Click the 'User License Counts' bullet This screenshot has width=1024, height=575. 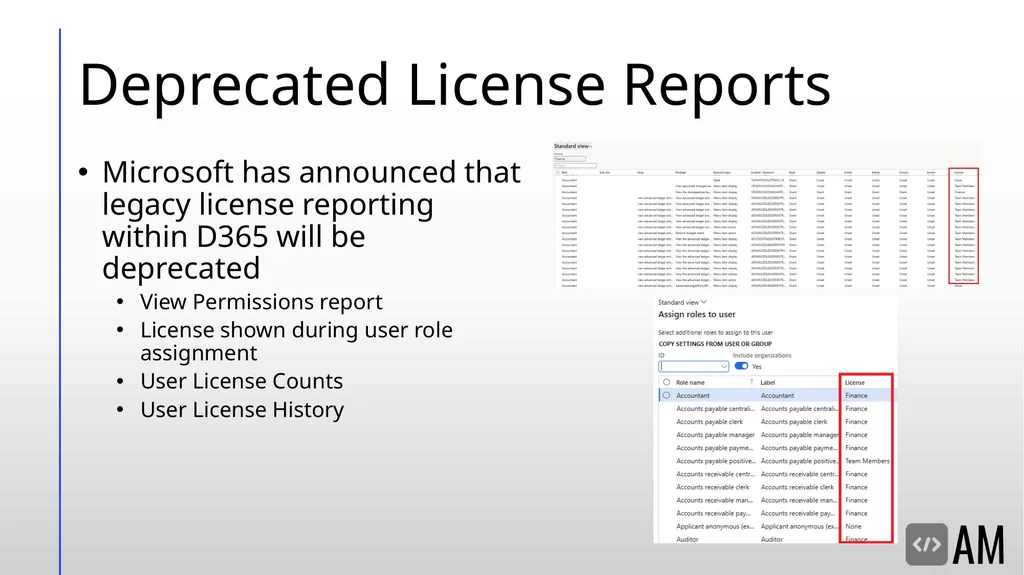(241, 381)
